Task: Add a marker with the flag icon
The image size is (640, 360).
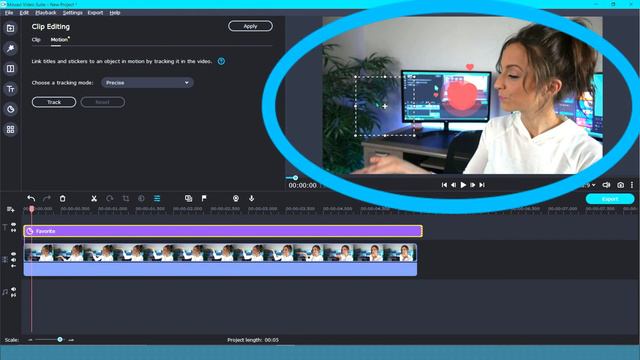Action: (204, 198)
